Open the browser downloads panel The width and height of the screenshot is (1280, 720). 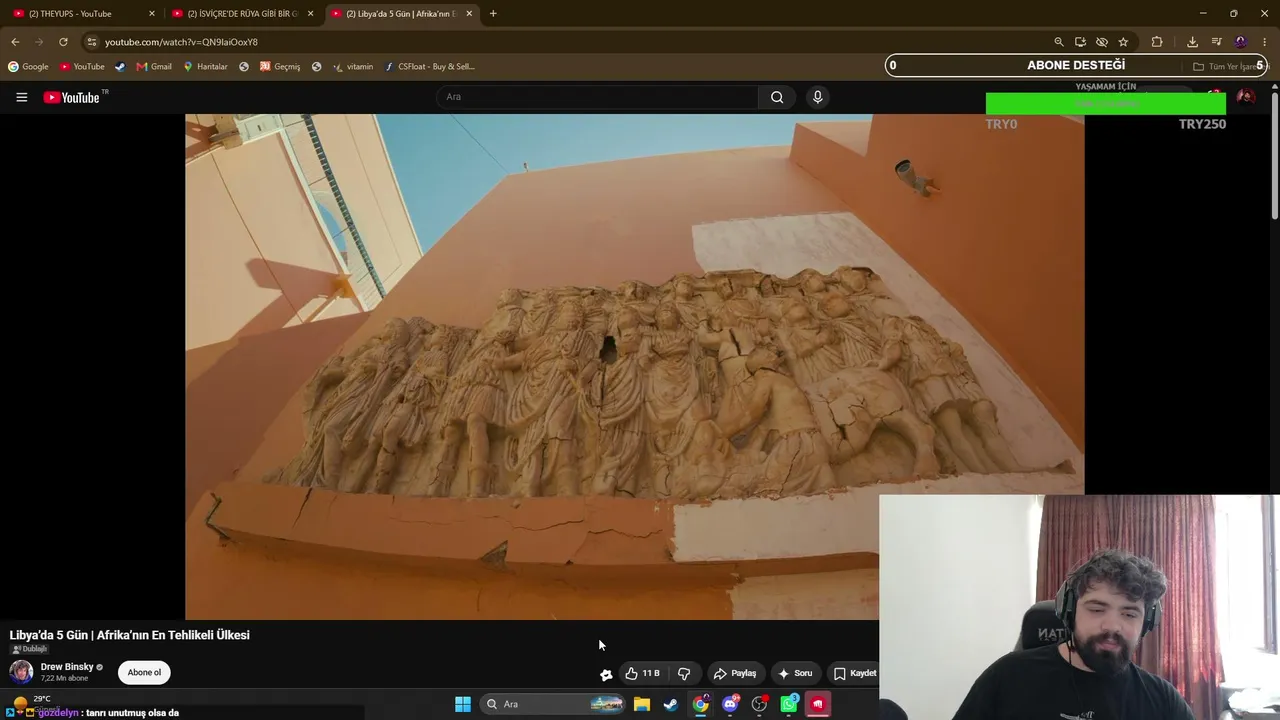(x=1192, y=42)
